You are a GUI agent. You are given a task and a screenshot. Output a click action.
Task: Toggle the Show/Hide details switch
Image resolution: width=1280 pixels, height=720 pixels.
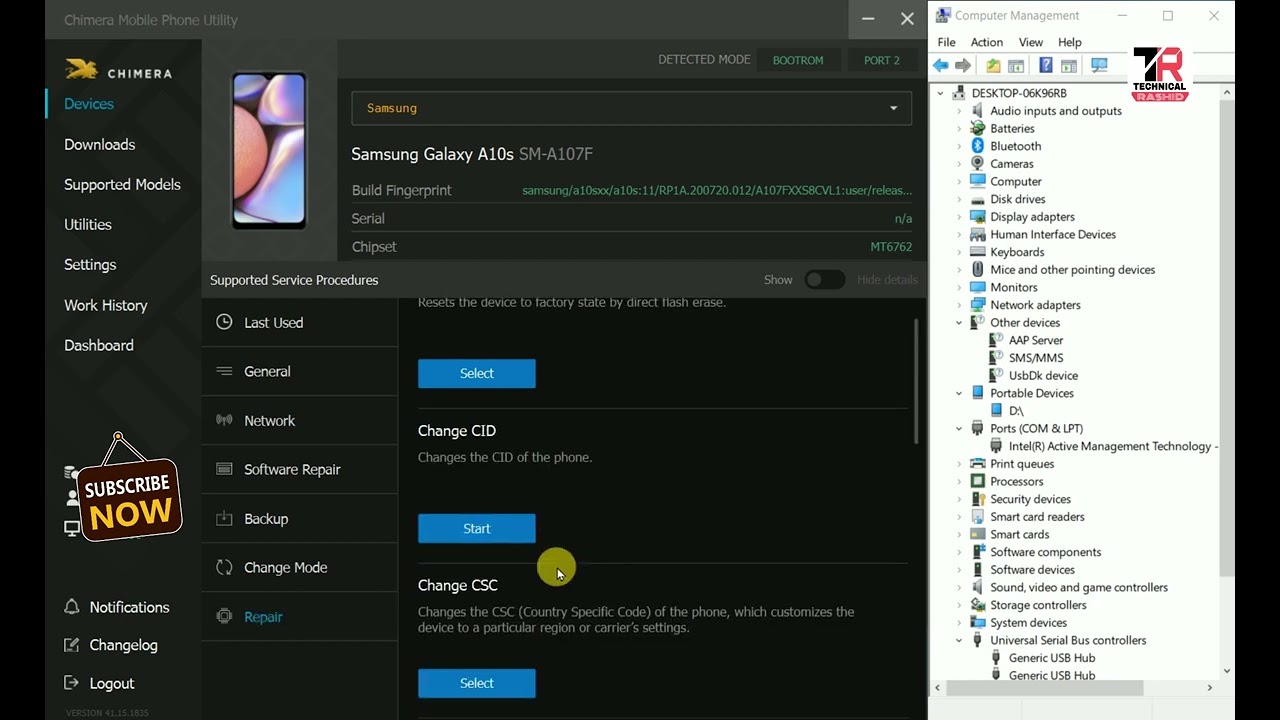click(825, 280)
